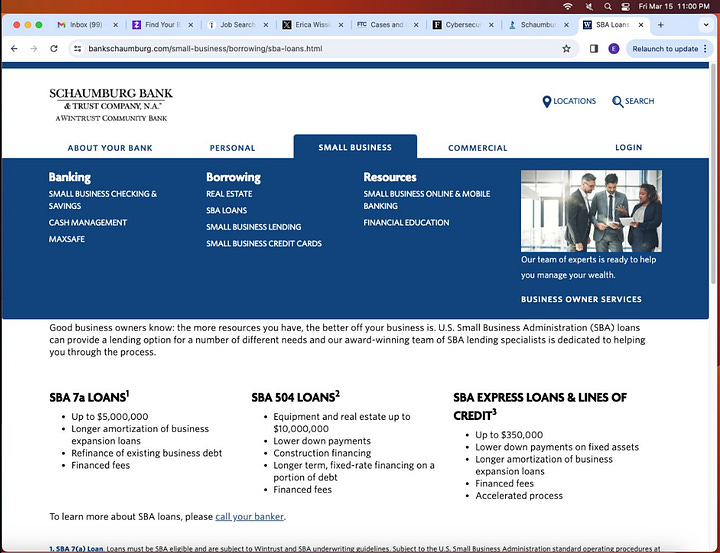The height and width of the screenshot is (553, 720).
Task: Reload the current page
Action: pos(54,49)
